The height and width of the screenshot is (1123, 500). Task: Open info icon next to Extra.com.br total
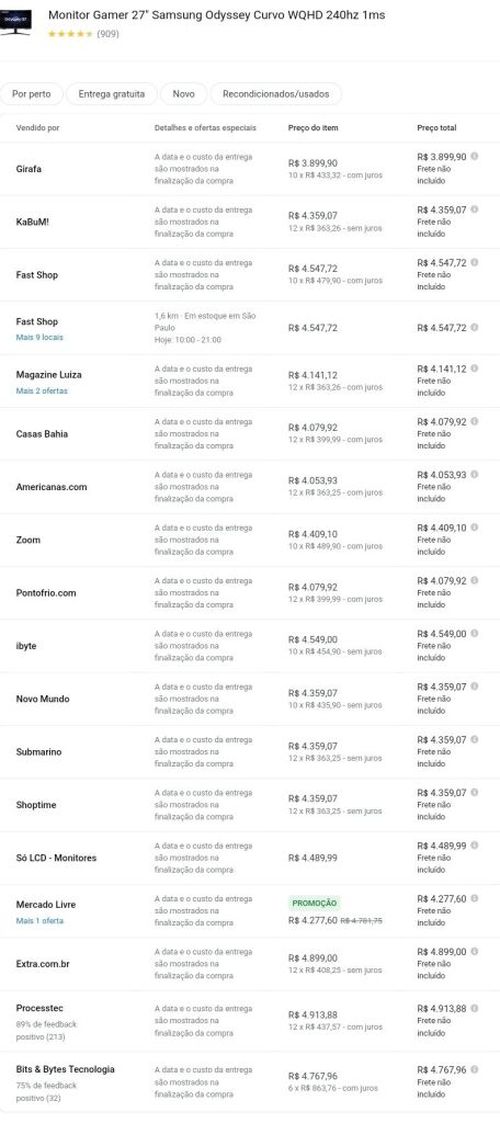point(474,952)
